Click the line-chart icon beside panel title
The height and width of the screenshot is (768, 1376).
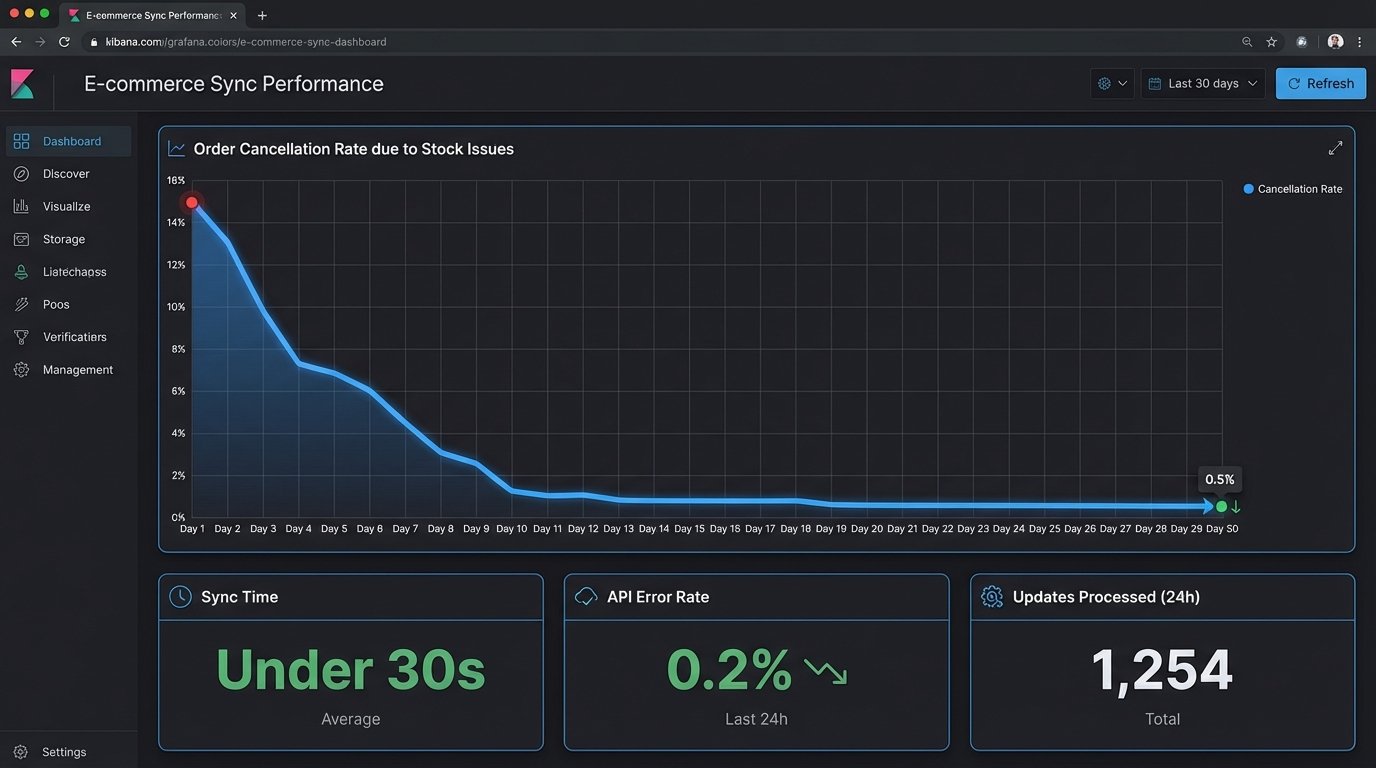click(176, 147)
